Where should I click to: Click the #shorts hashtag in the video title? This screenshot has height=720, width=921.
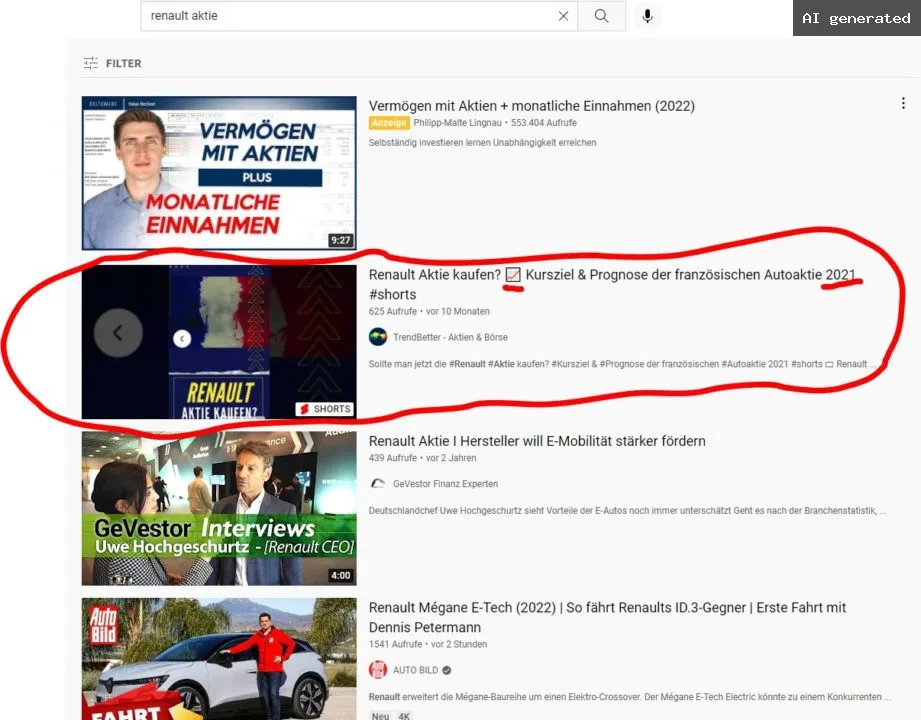click(x=392, y=294)
